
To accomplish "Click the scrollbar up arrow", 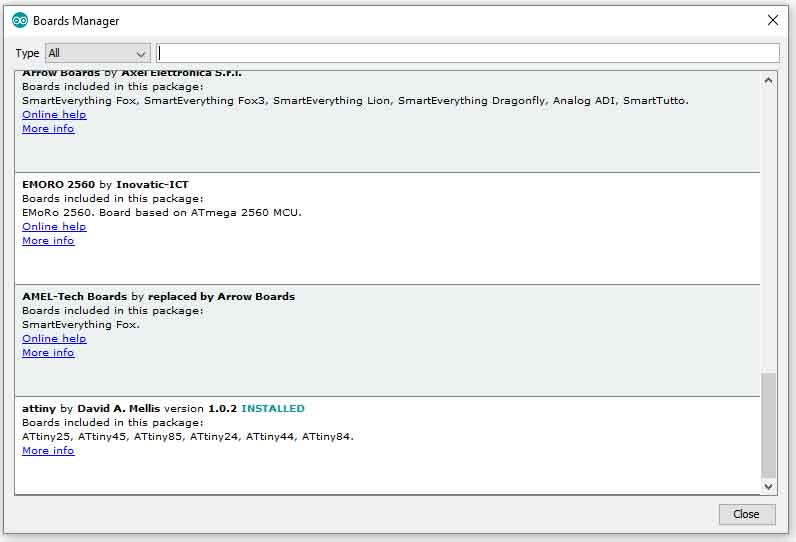I will coord(769,80).
